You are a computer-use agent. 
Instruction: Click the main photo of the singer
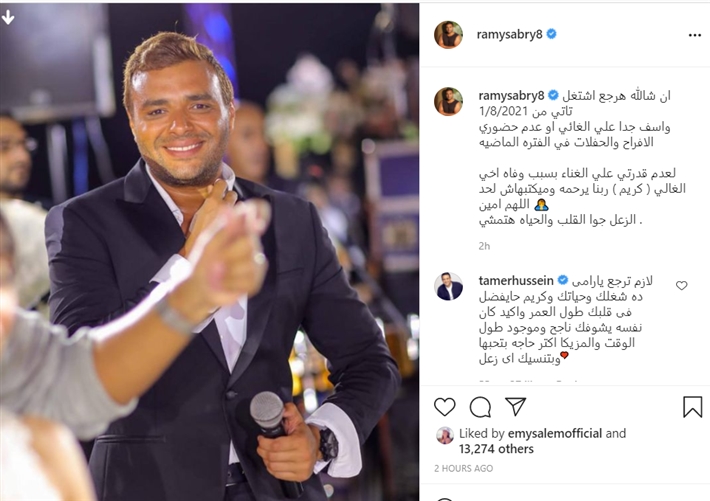tap(209, 252)
